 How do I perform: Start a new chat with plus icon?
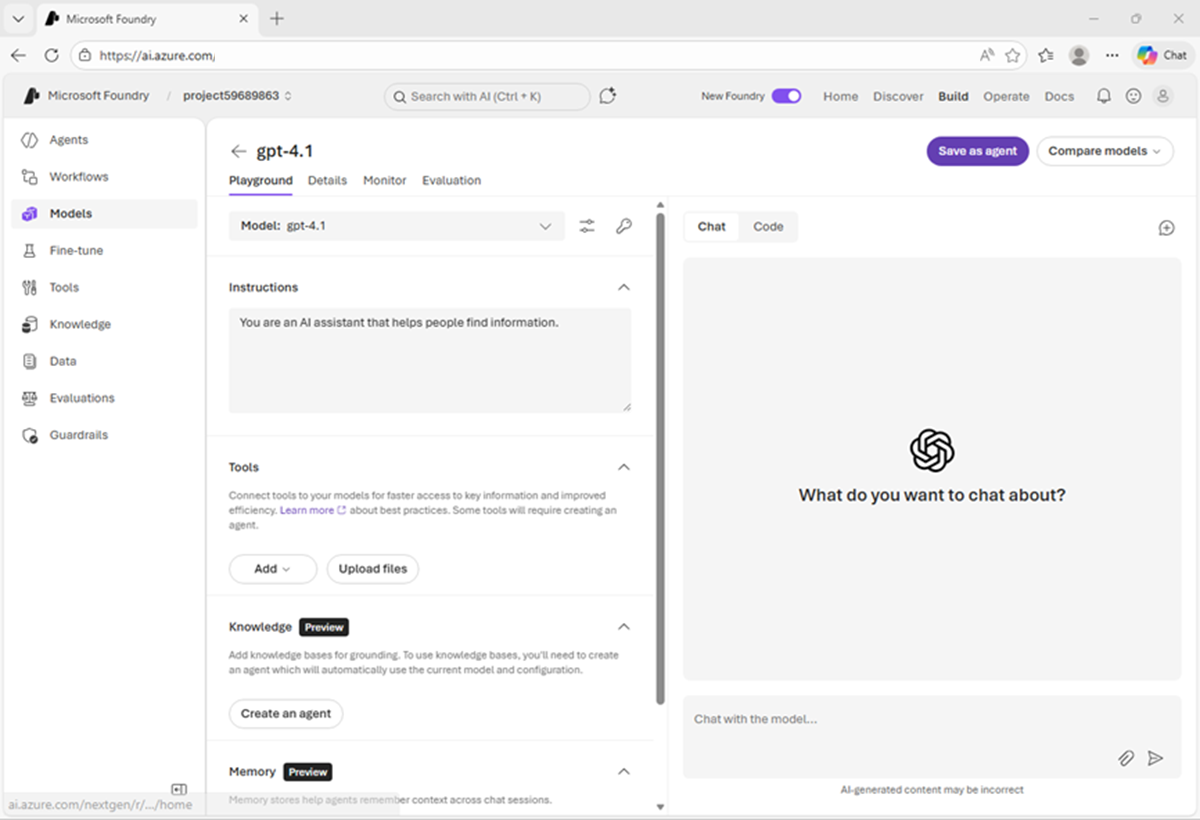click(x=1166, y=228)
